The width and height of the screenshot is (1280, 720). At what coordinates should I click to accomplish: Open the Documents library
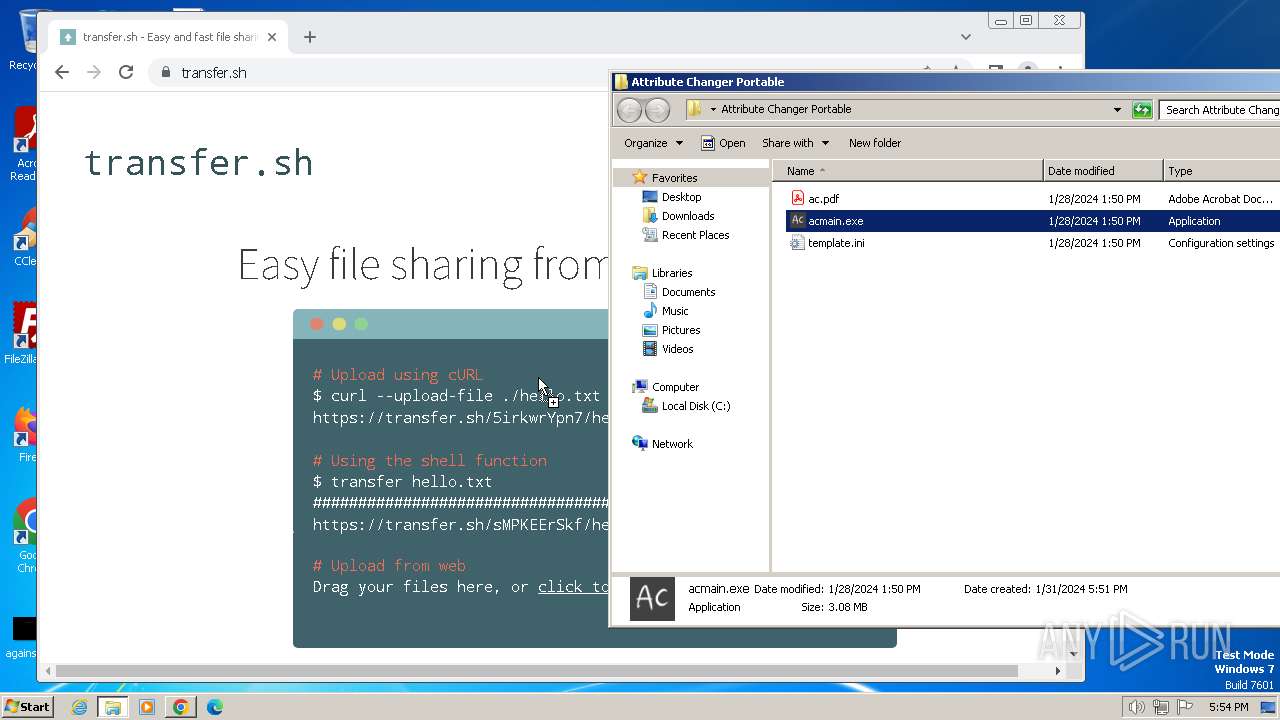click(688, 292)
